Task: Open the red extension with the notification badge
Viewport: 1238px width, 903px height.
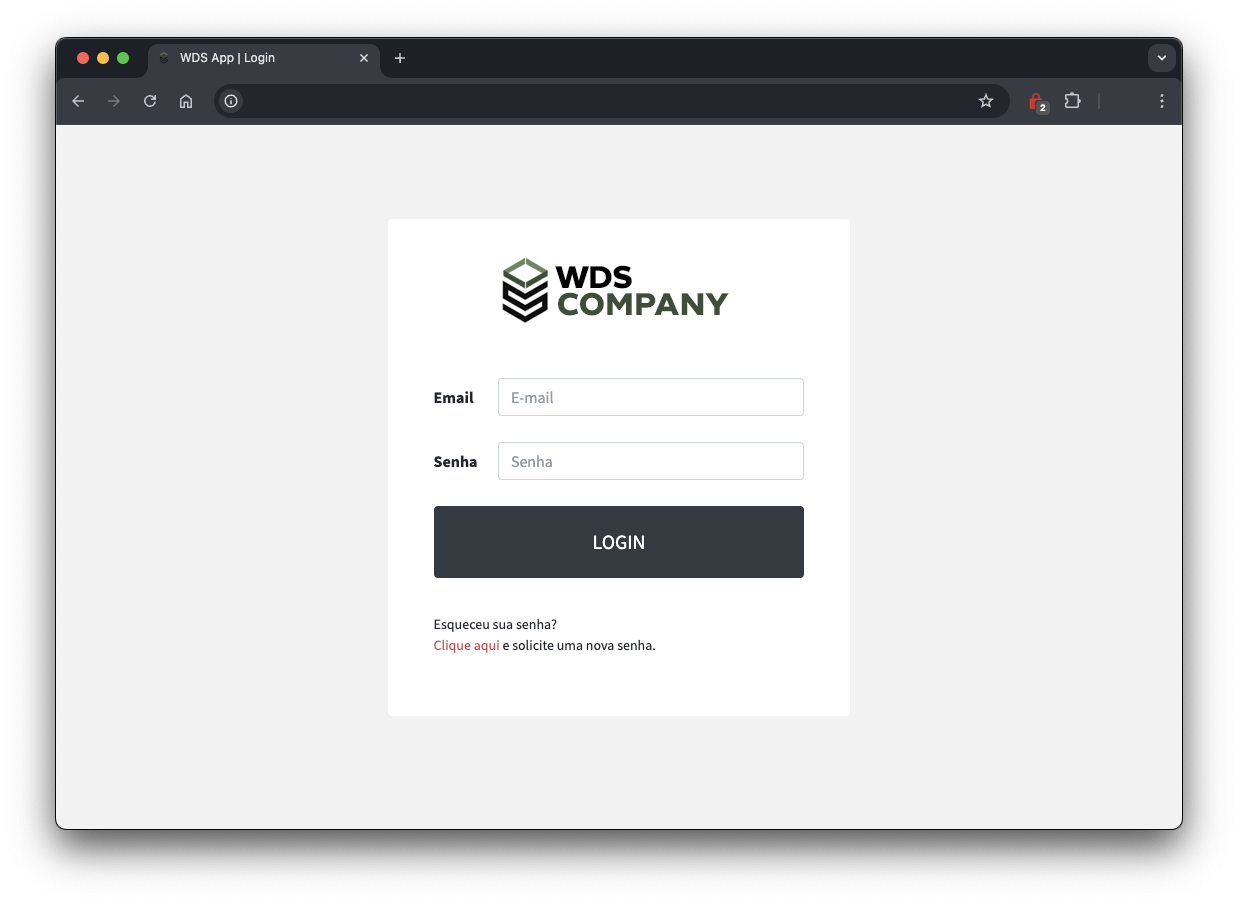Action: (x=1037, y=100)
